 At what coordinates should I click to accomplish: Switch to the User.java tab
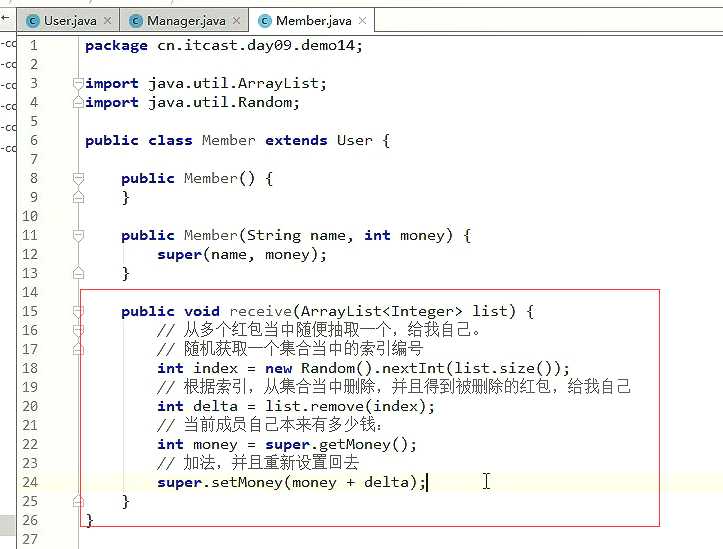click(x=69, y=21)
